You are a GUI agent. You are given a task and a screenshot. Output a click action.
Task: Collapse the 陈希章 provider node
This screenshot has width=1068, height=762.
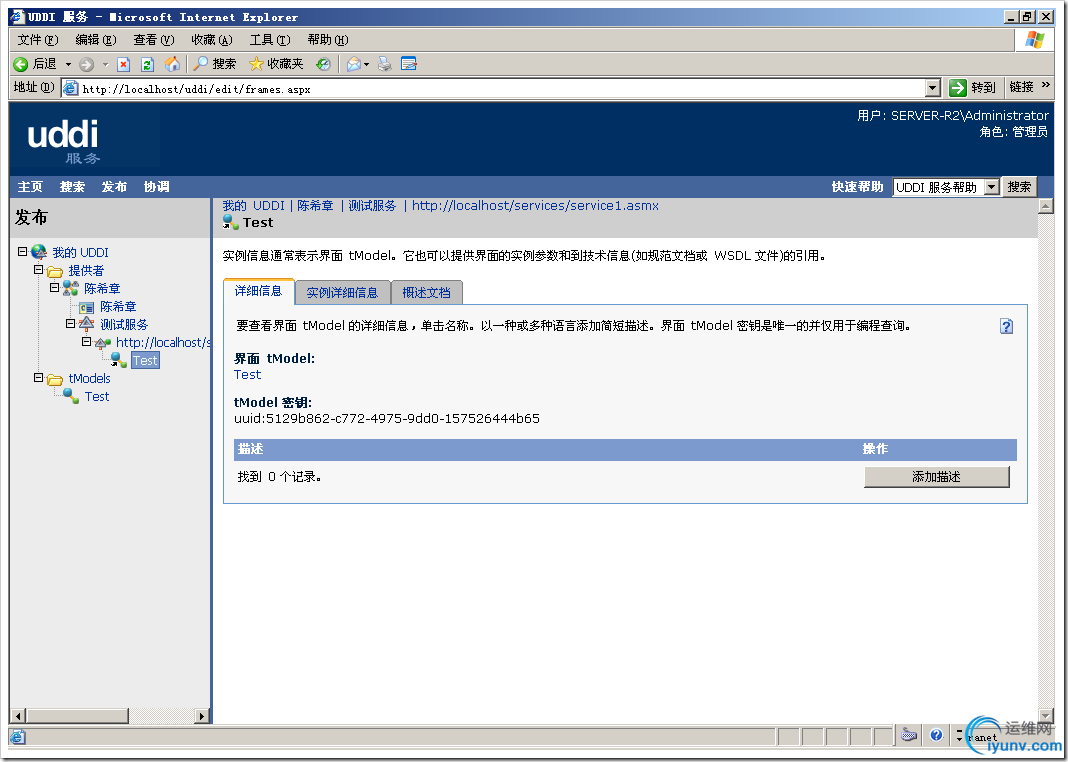click(54, 287)
